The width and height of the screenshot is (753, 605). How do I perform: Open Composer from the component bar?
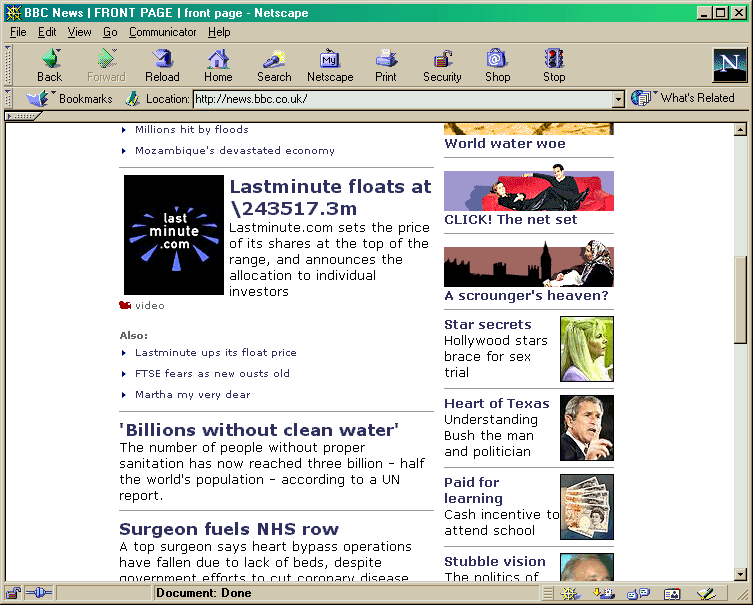tap(706, 593)
